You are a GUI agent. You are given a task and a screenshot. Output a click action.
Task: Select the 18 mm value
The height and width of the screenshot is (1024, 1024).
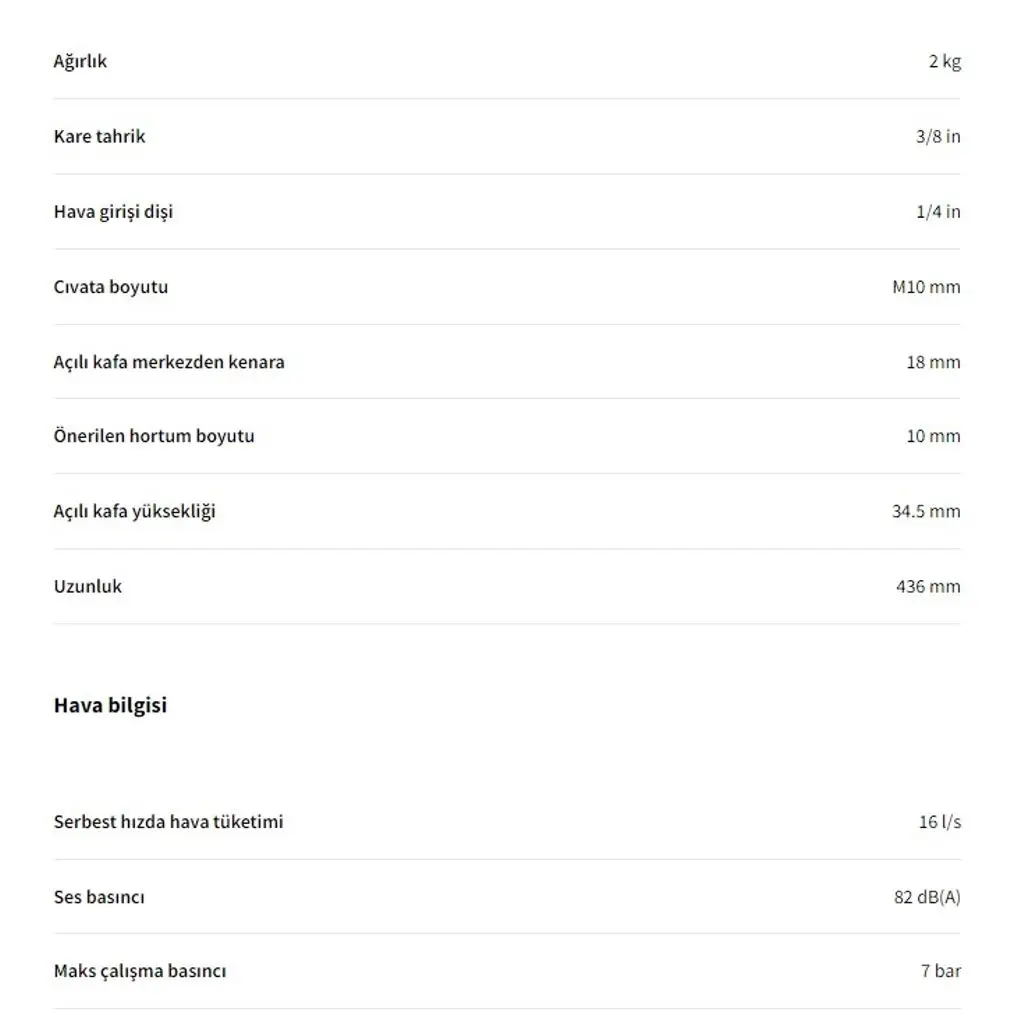click(x=933, y=362)
